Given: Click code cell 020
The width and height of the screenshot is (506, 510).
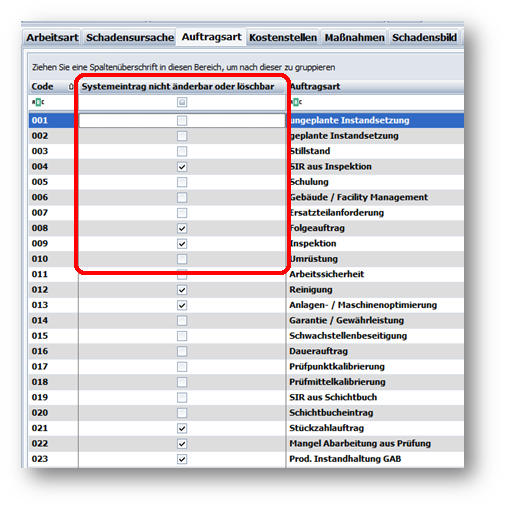Looking at the screenshot, I should click(x=53, y=413).
